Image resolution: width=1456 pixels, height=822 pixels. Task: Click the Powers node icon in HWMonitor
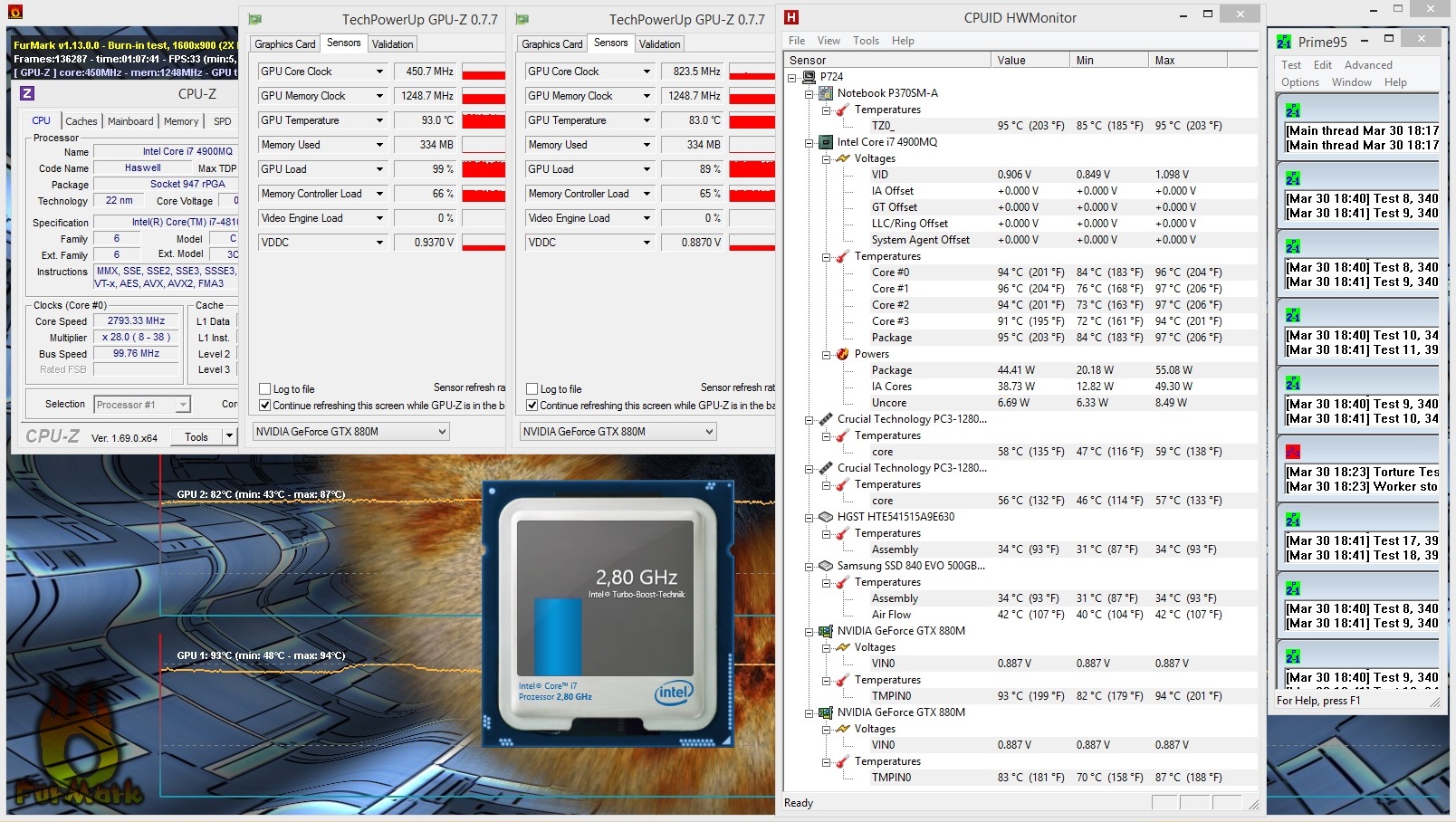click(843, 354)
